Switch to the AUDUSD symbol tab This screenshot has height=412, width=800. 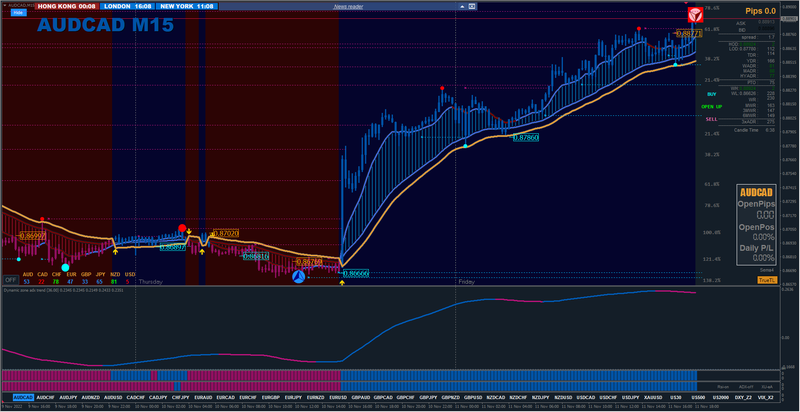(113, 397)
